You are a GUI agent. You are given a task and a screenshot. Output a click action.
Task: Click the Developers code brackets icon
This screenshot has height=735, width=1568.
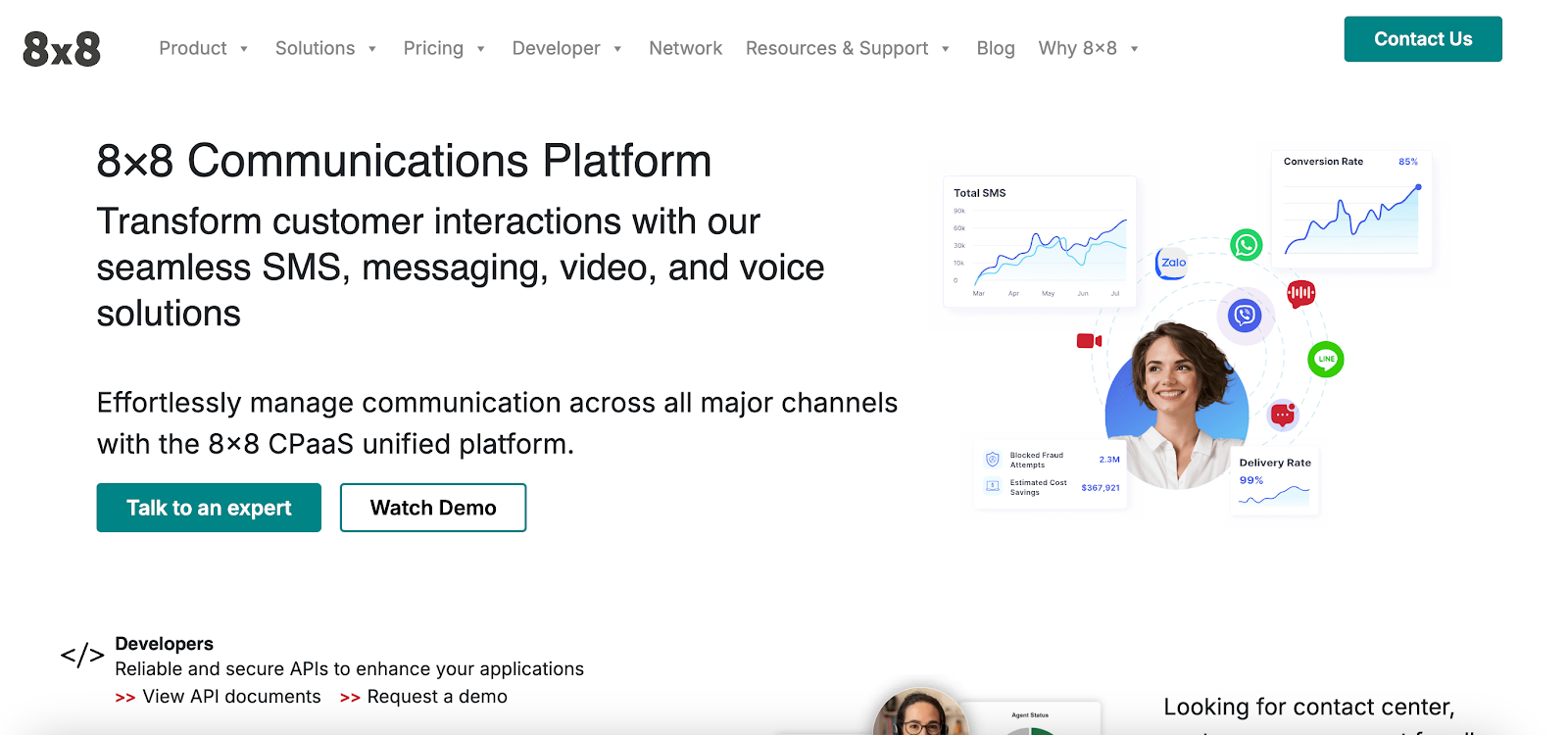coord(82,655)
